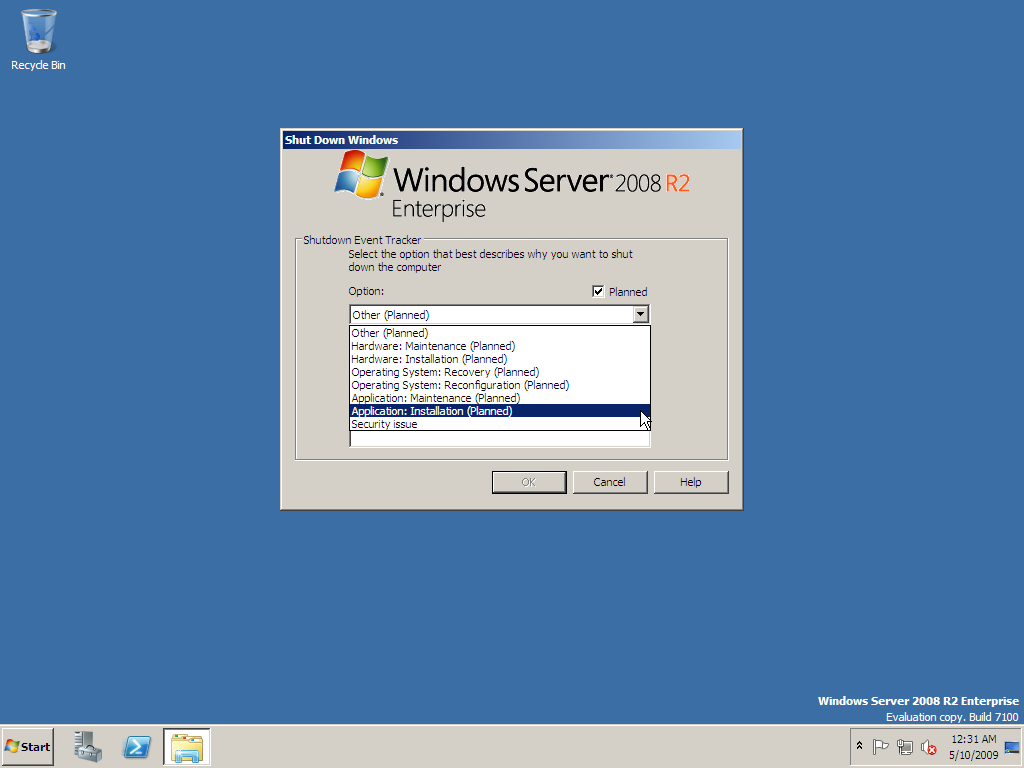Open the shutdown Option dropdown arrow

click(x=640, y=314)
